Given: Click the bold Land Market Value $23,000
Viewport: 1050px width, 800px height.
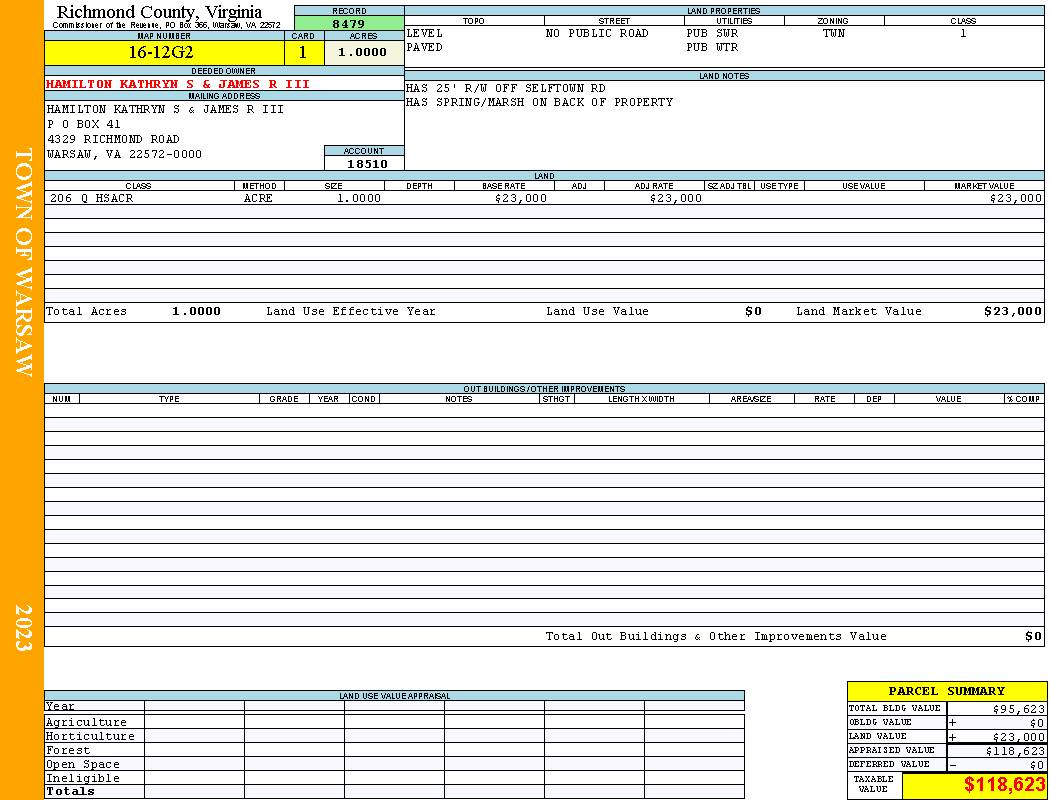Looking at the screenshot, I should coord(1013,311).
